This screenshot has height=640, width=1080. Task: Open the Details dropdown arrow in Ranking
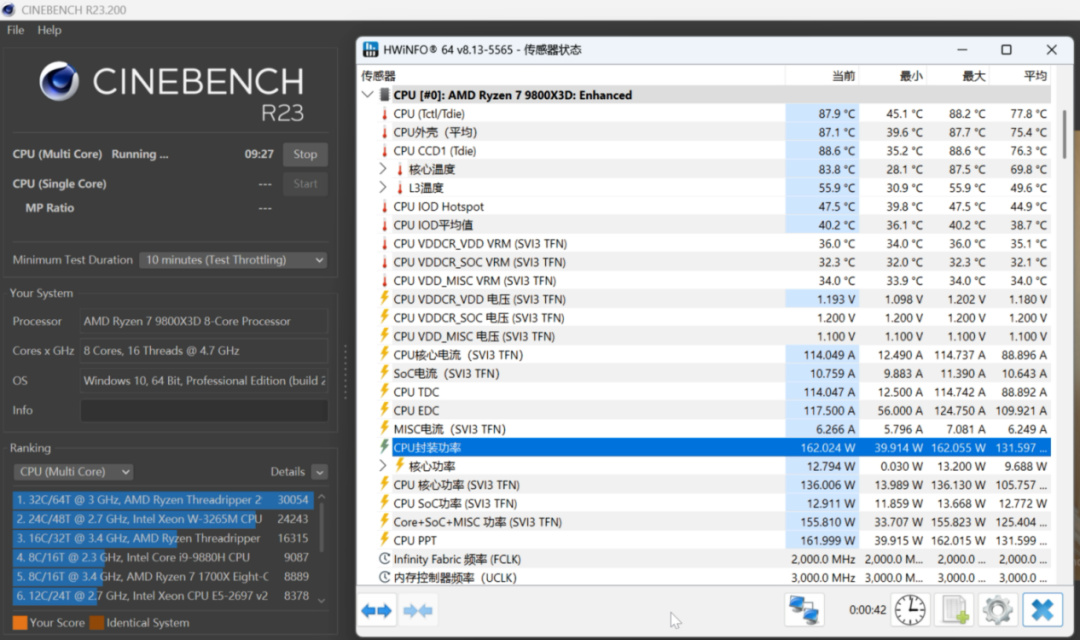coord(319,472)
